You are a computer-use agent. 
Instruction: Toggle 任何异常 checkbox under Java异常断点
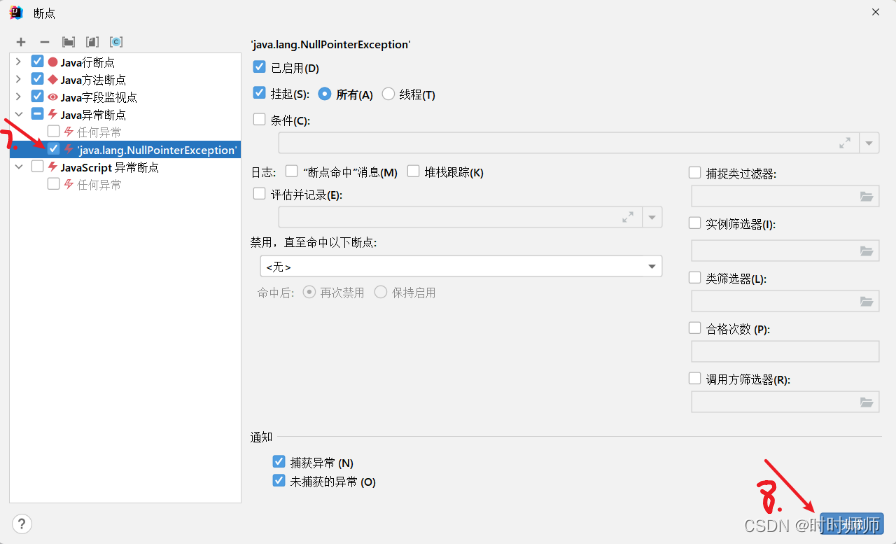[x=53, y=131]
